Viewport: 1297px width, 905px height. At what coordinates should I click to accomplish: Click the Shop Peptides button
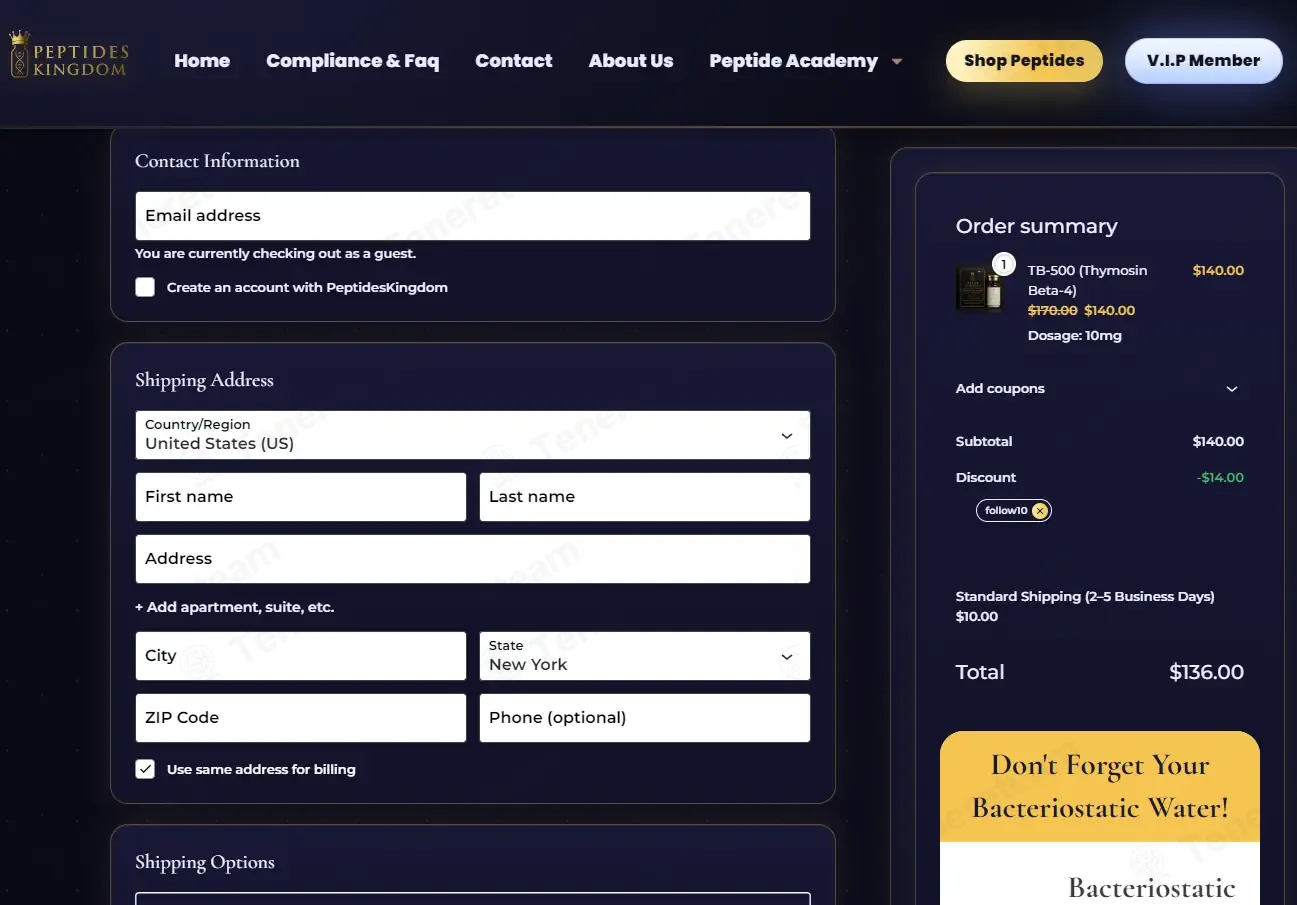click(x=1024, y=61)
